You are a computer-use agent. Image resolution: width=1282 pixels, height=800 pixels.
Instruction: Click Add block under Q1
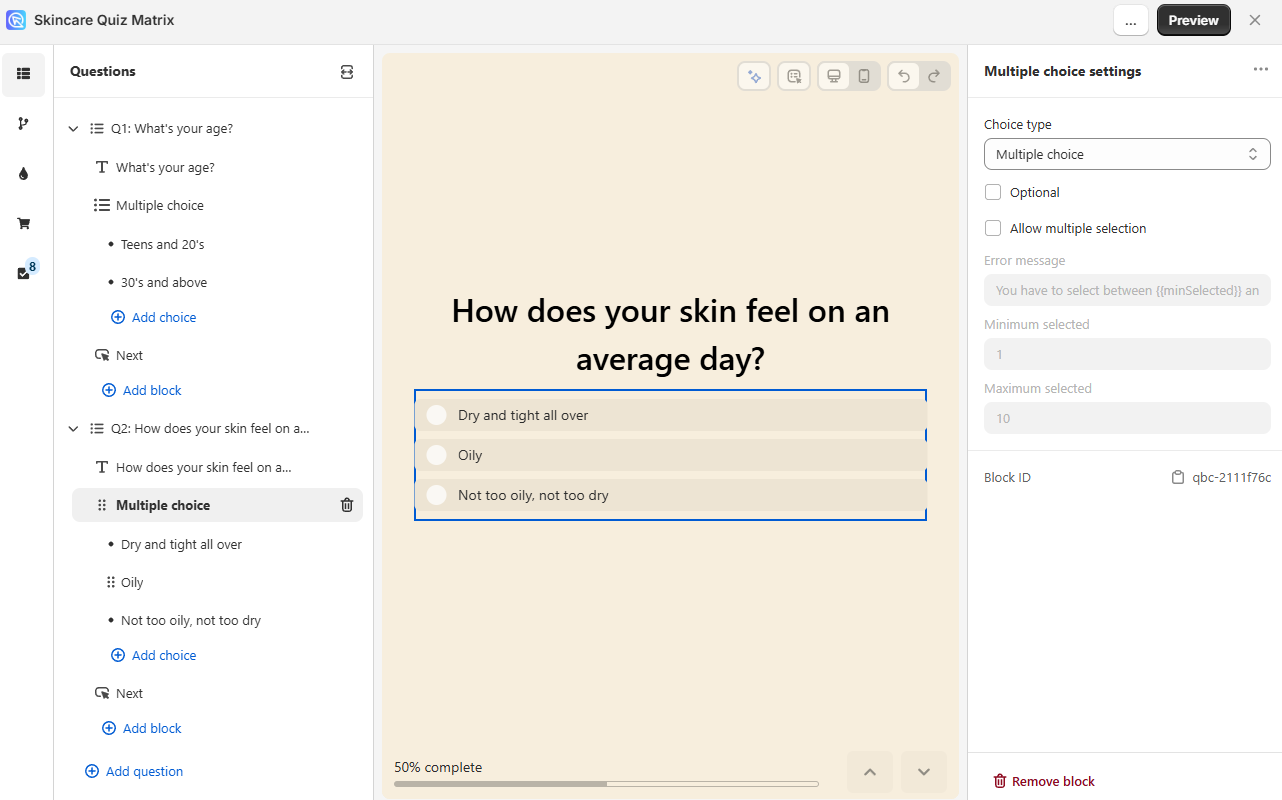click(142, 390)
